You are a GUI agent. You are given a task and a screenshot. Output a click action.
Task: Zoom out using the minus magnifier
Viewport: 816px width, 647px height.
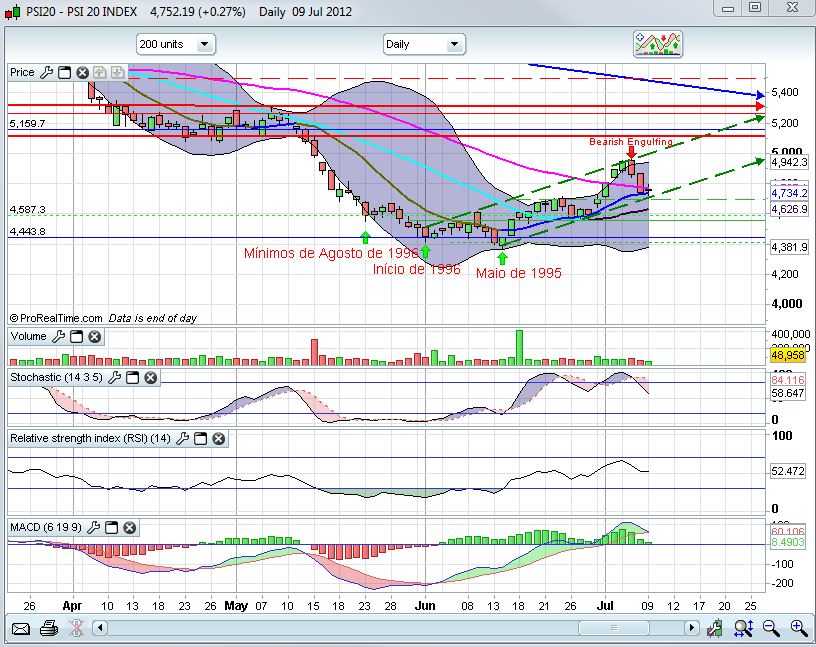[771, 628]
